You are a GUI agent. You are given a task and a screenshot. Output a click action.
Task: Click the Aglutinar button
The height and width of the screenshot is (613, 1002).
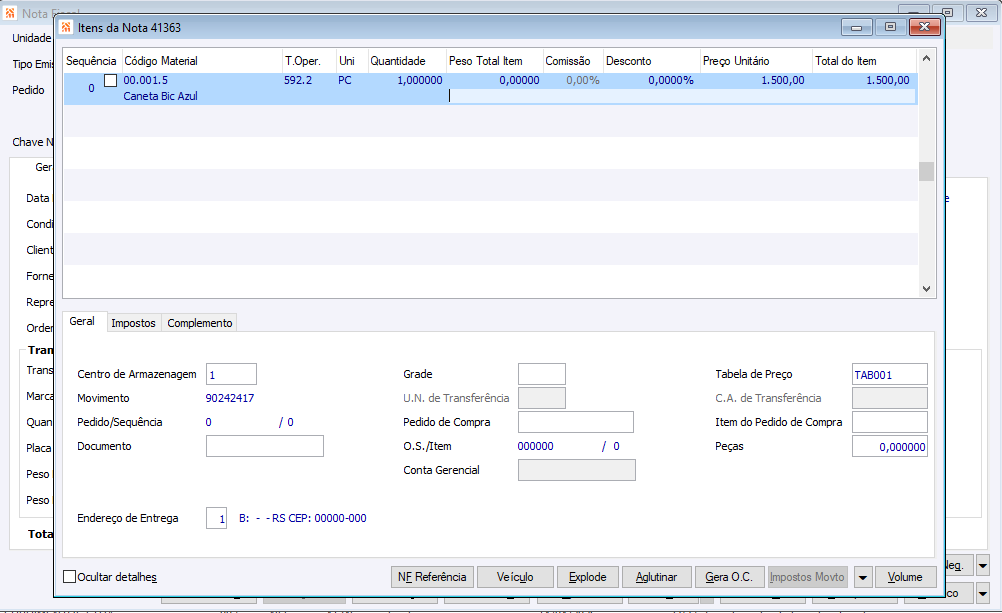click(x=656, y=577)
